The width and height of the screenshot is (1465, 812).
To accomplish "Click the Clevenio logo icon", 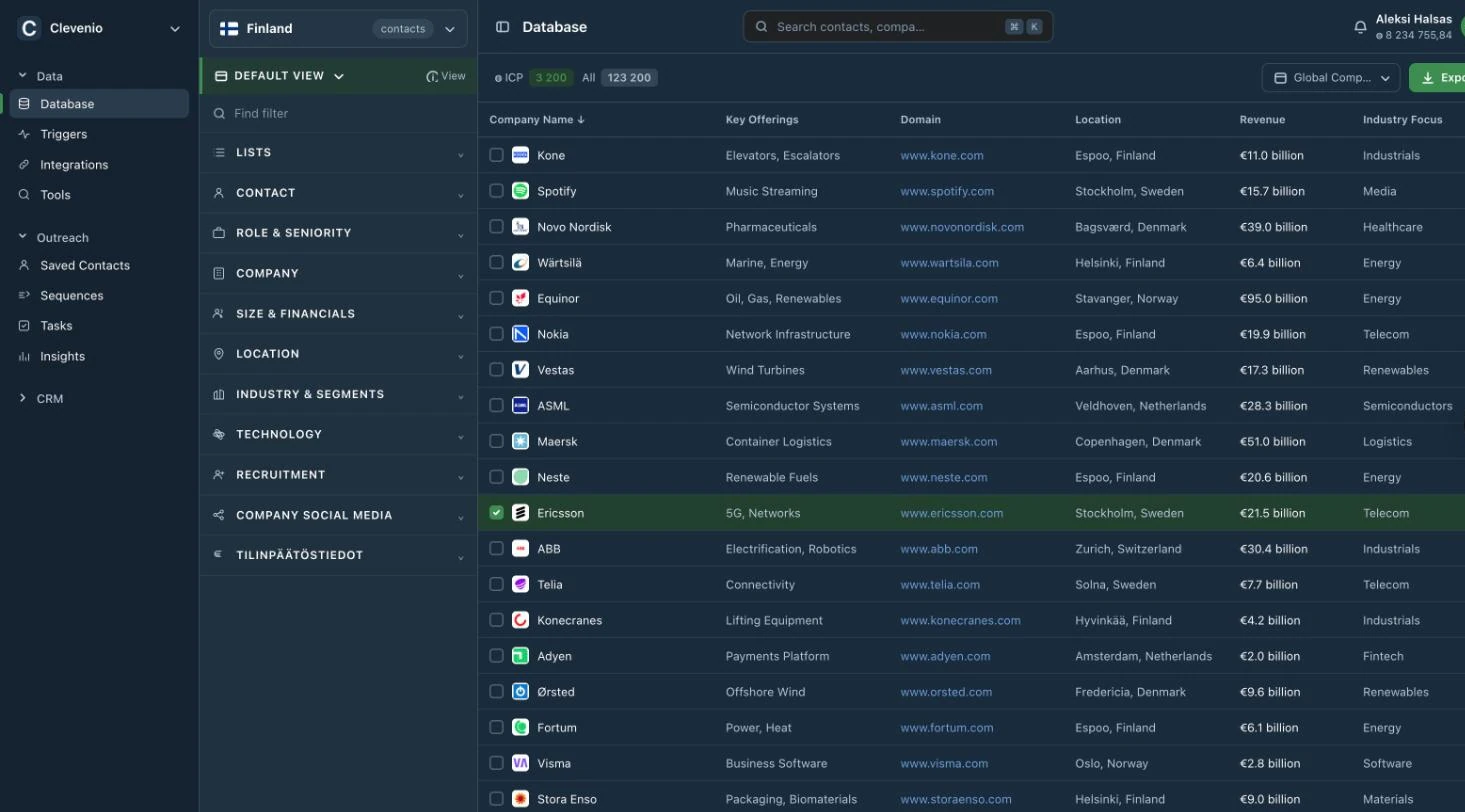I will pos(29,29).
